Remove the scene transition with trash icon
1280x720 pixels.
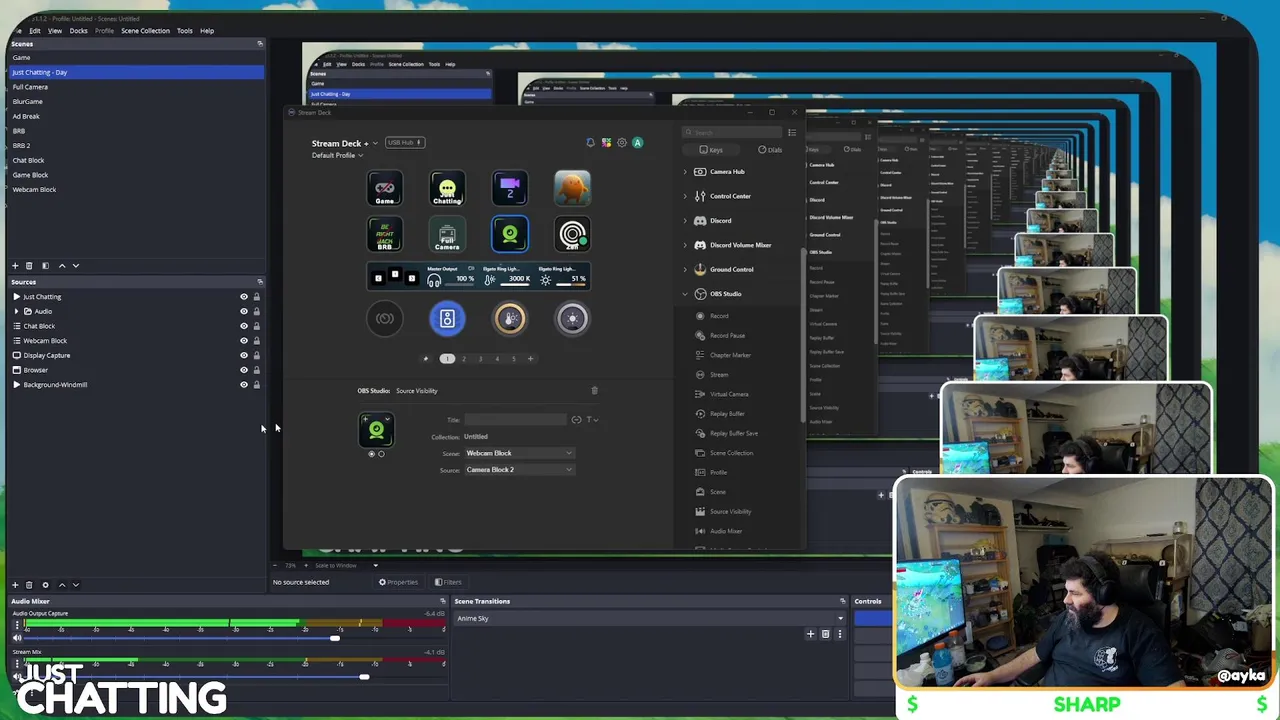click(825, 634)
